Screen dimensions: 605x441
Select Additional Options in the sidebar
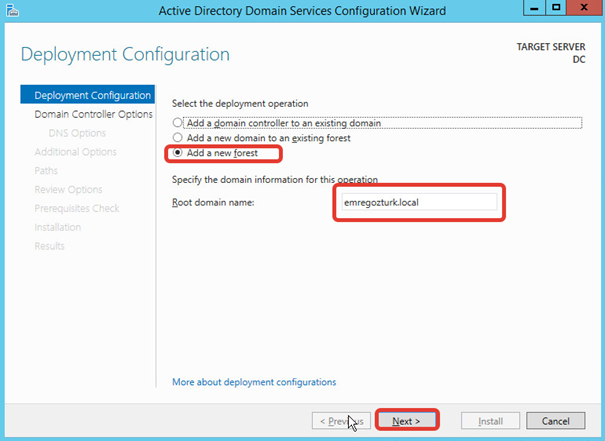point(75,152)
